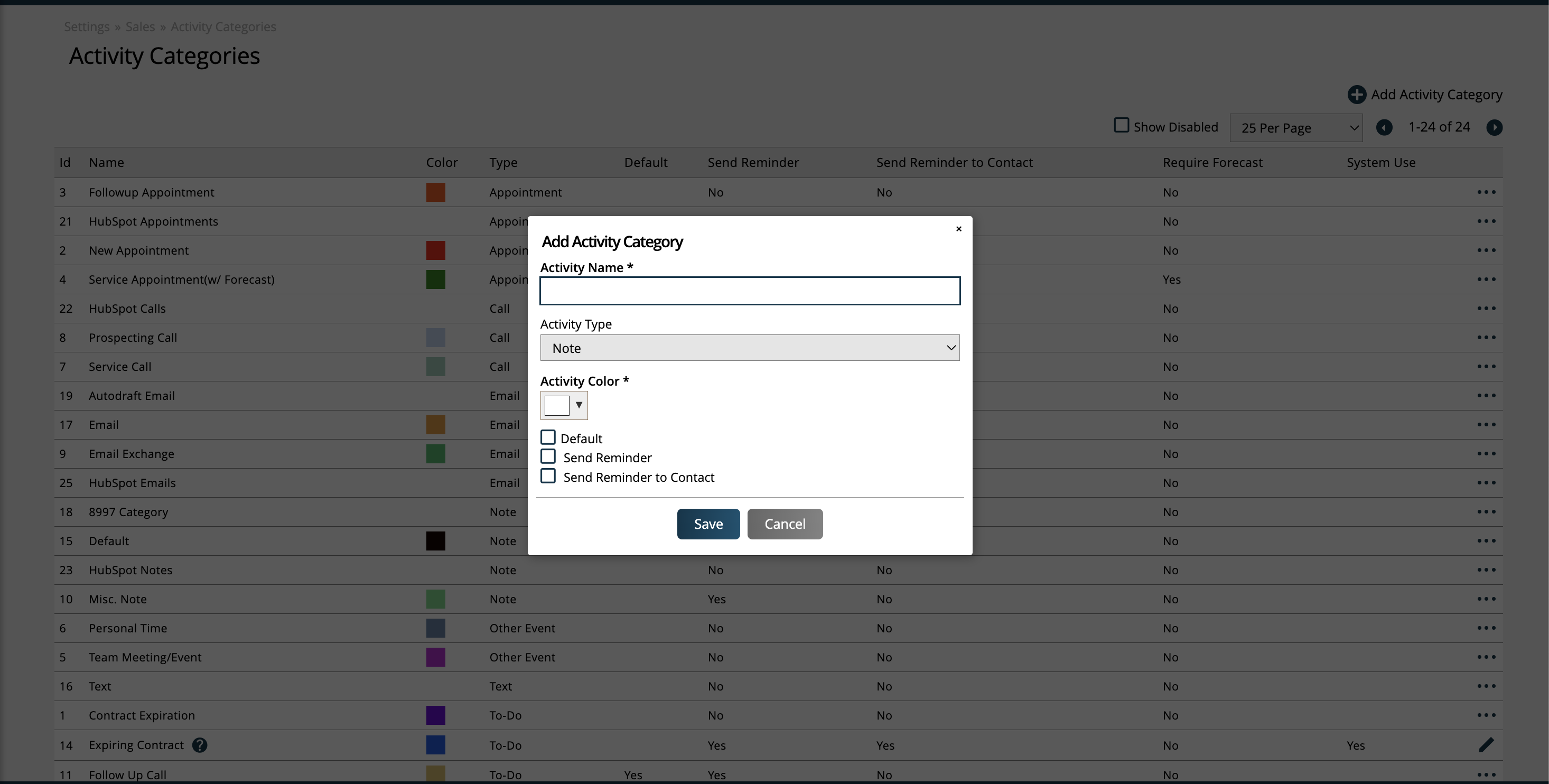
Task: Open the help icon beside Expiring Contract
Action: tap(200, 745)
